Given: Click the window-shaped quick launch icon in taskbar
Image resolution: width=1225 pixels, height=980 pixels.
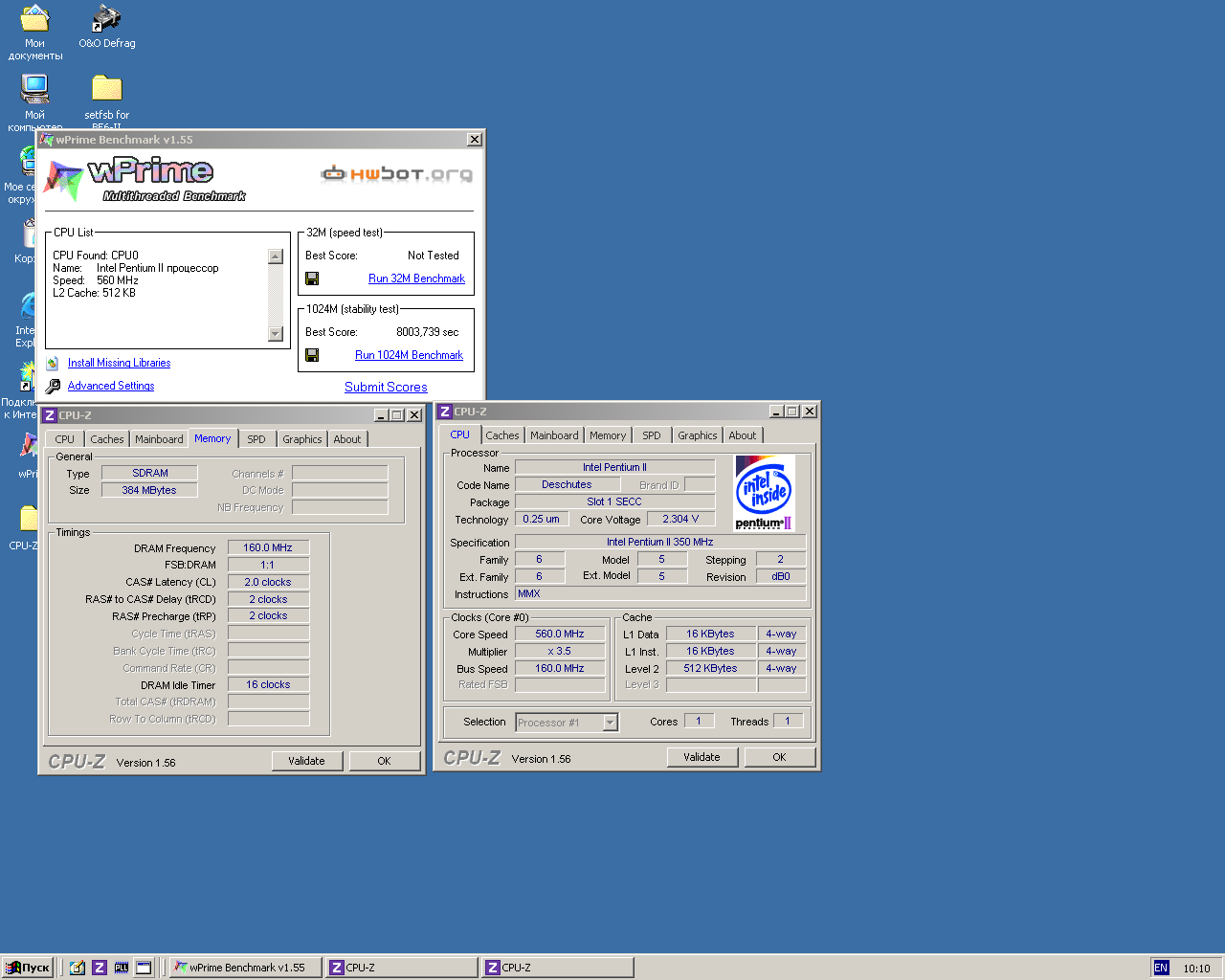Looking at the screenshot, I should point(144,968).
